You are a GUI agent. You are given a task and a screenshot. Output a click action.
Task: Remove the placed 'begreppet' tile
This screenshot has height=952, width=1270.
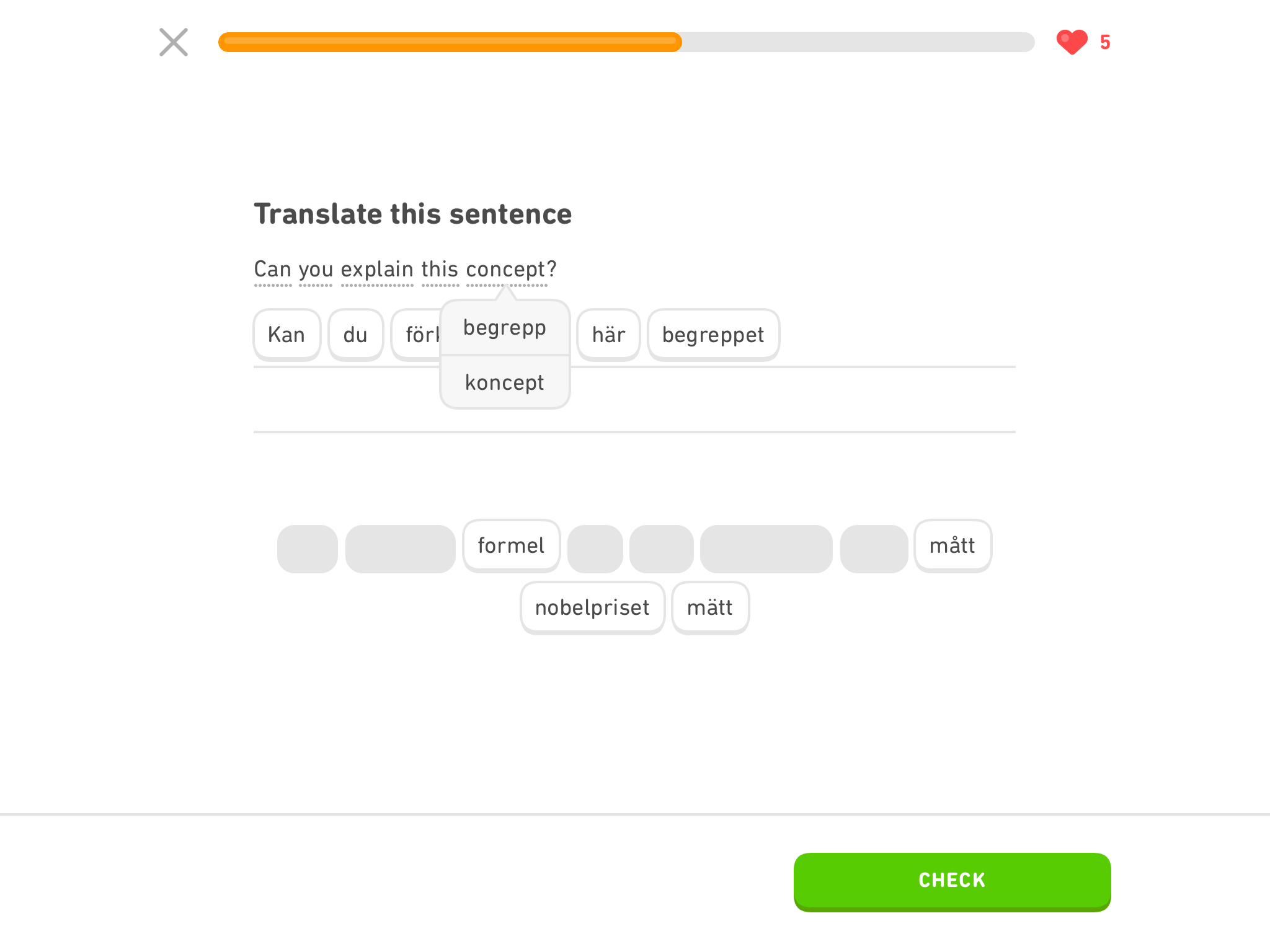pyautogui.click(x=713, y=335)
